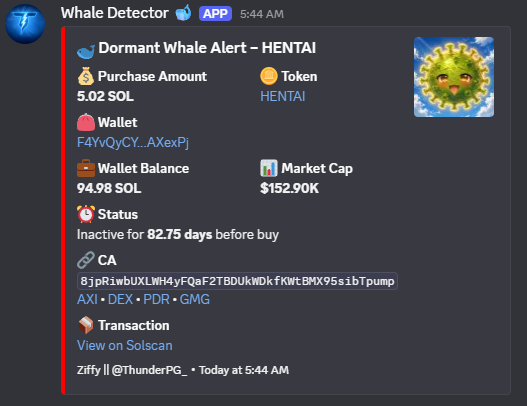Click the whale emoji in alert title
This screenshot has height=406, width=527.
[x=86, y=51]
